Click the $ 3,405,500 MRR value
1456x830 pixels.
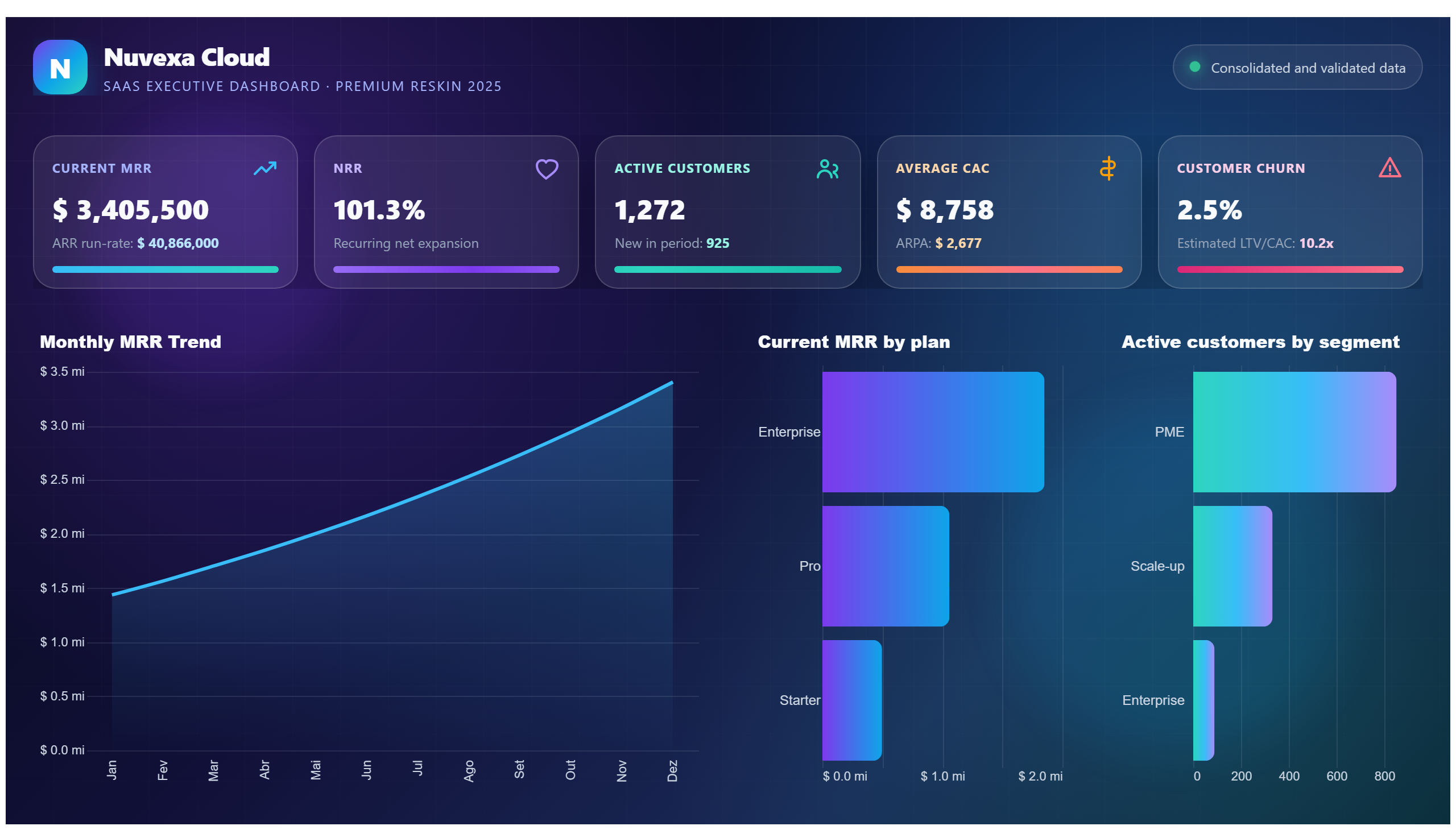coord(131,210)
